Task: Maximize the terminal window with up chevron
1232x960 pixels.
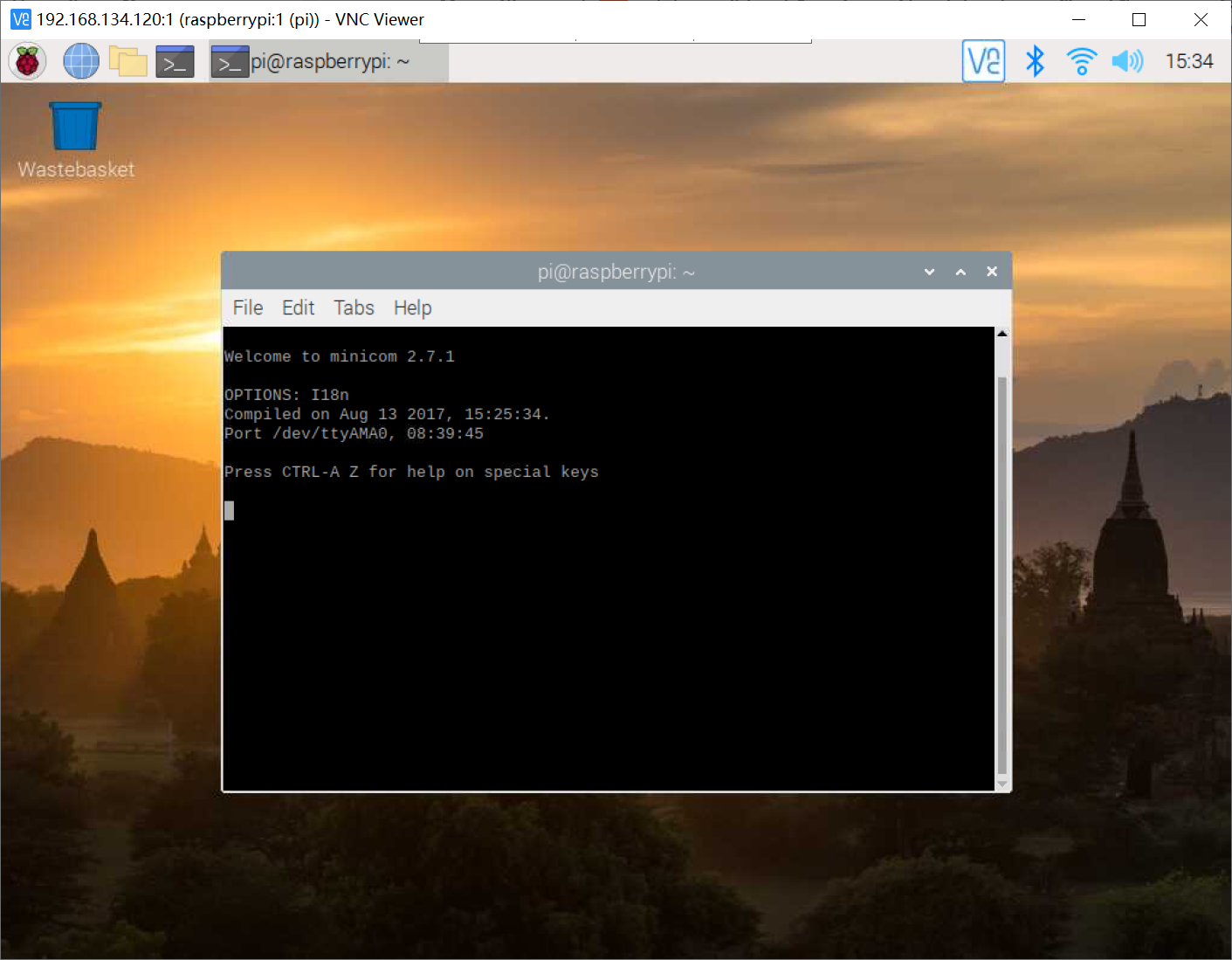Action: 960,272
